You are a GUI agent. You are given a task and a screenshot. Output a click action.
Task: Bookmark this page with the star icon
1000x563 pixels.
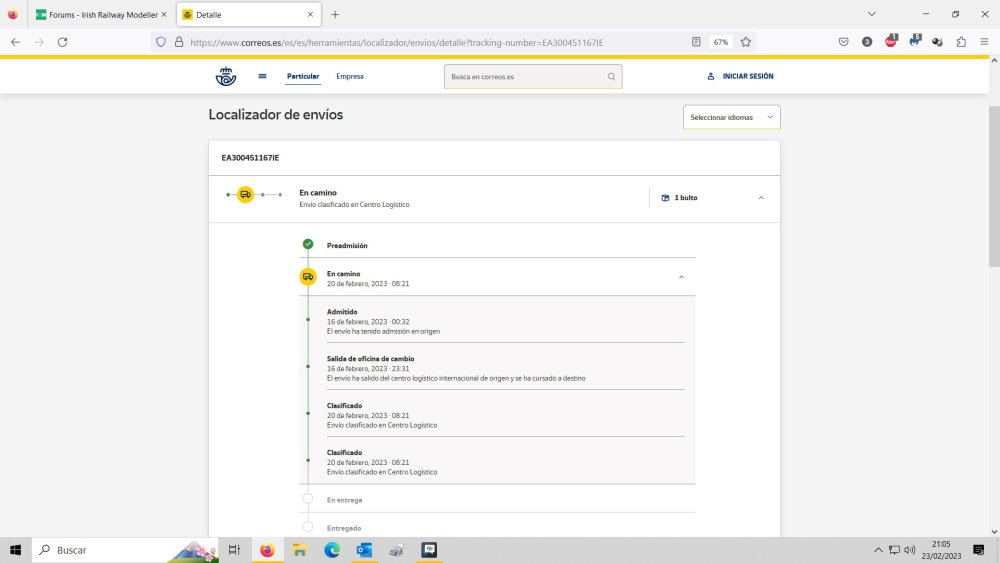(746, 42)
